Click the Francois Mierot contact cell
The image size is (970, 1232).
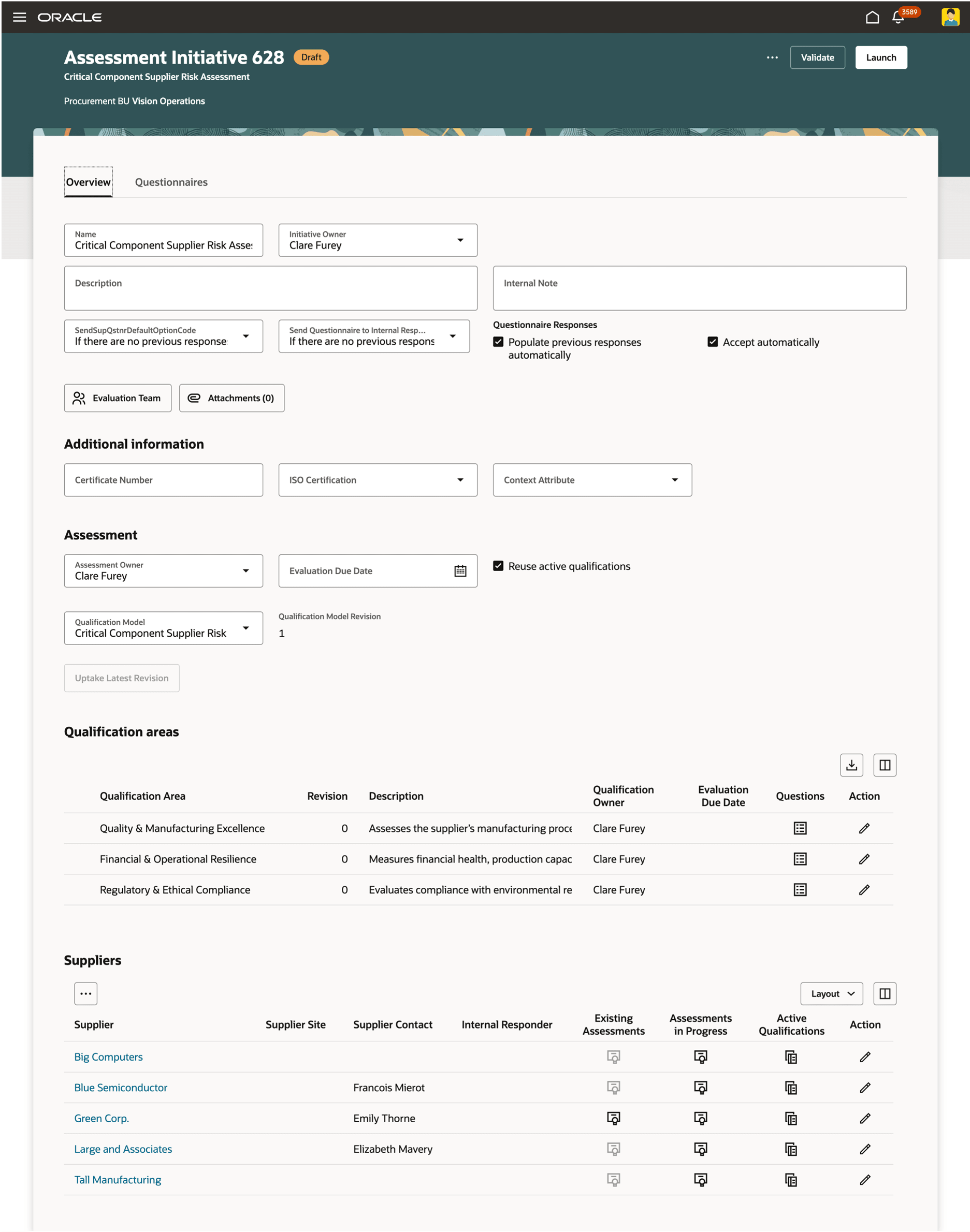389,1087
